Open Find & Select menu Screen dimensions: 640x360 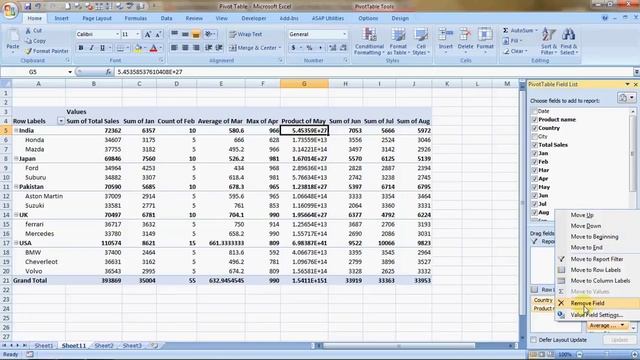click(569, 41)
